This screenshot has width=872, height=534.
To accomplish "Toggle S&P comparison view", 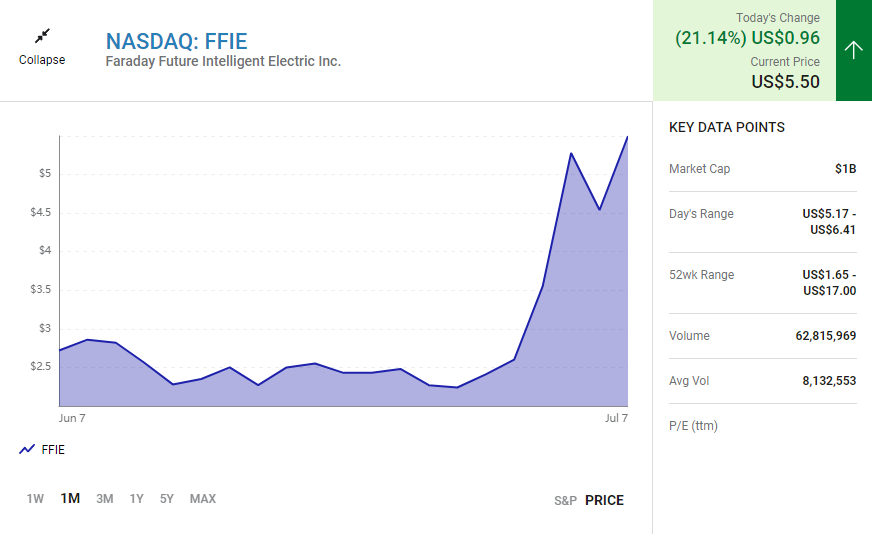I will pos(565,500).
